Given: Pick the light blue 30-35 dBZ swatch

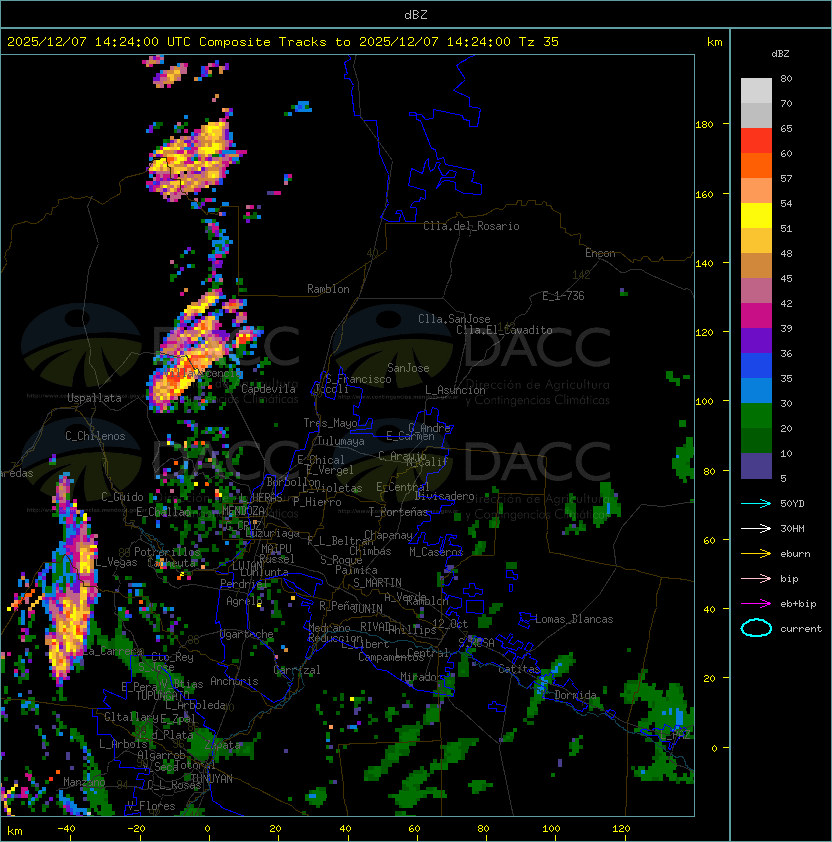Looking at the screenshot, I should point(756,391).
